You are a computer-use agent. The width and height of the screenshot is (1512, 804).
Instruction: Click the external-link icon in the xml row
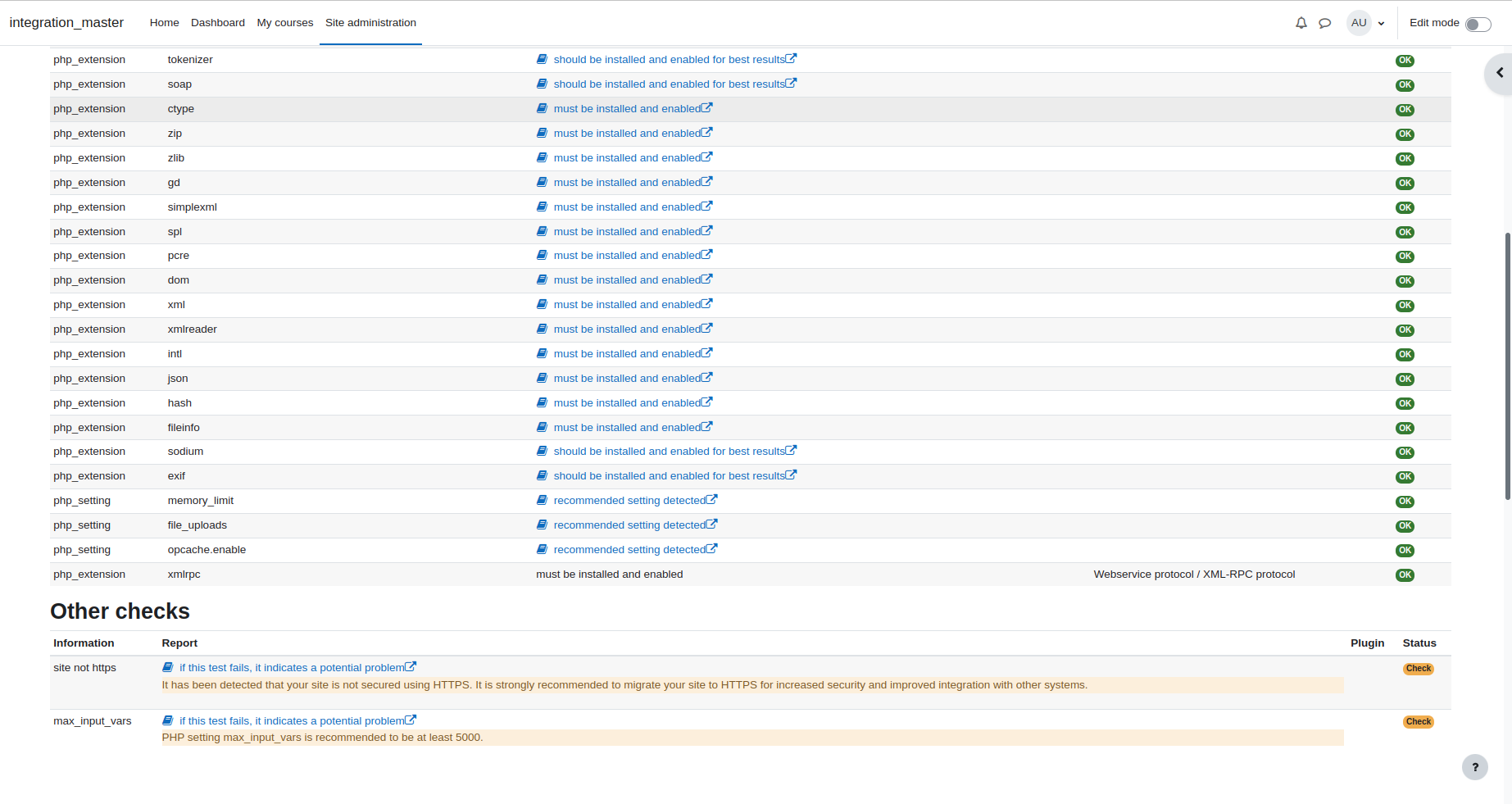click(707, 303)
